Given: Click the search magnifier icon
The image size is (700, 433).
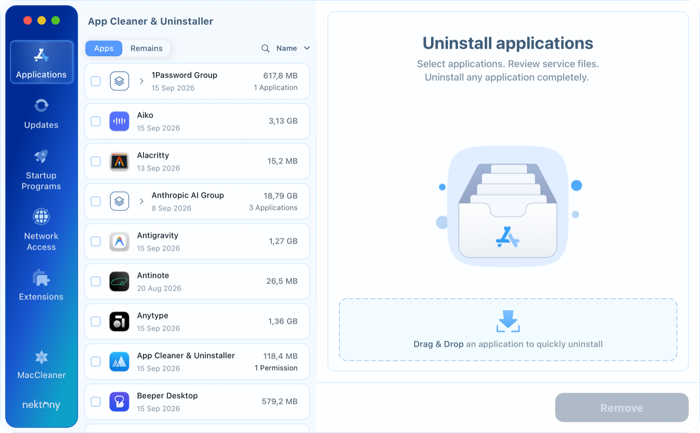Looking at the screenshot, I should [x=265, y=48].
